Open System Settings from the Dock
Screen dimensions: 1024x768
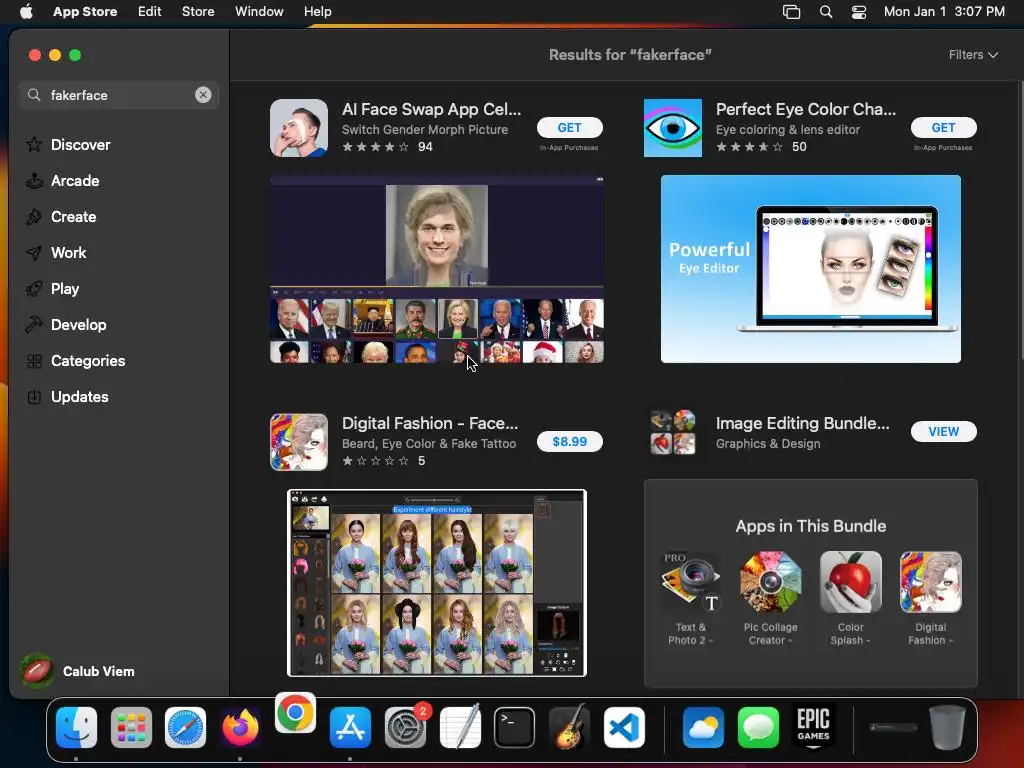[405, 727]
